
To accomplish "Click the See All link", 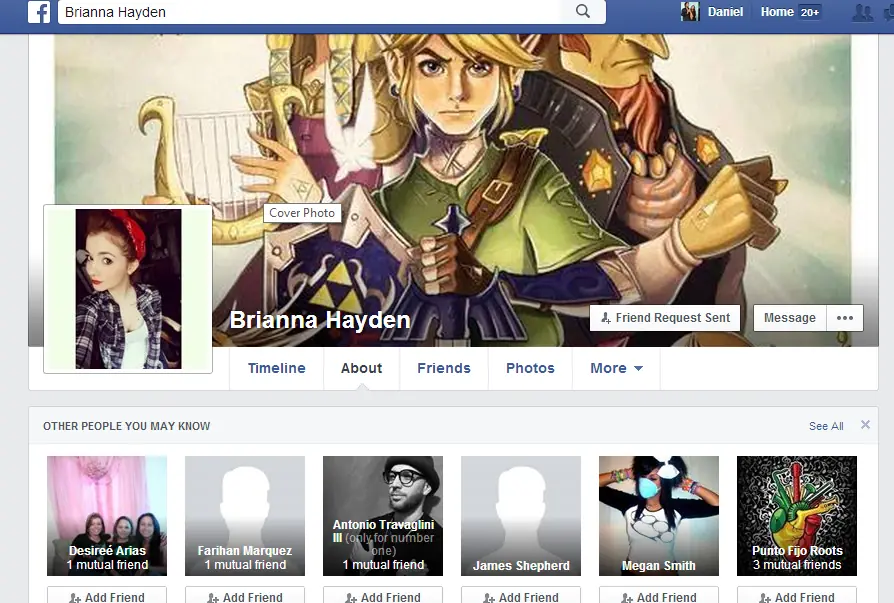I will tap(826, 426).
